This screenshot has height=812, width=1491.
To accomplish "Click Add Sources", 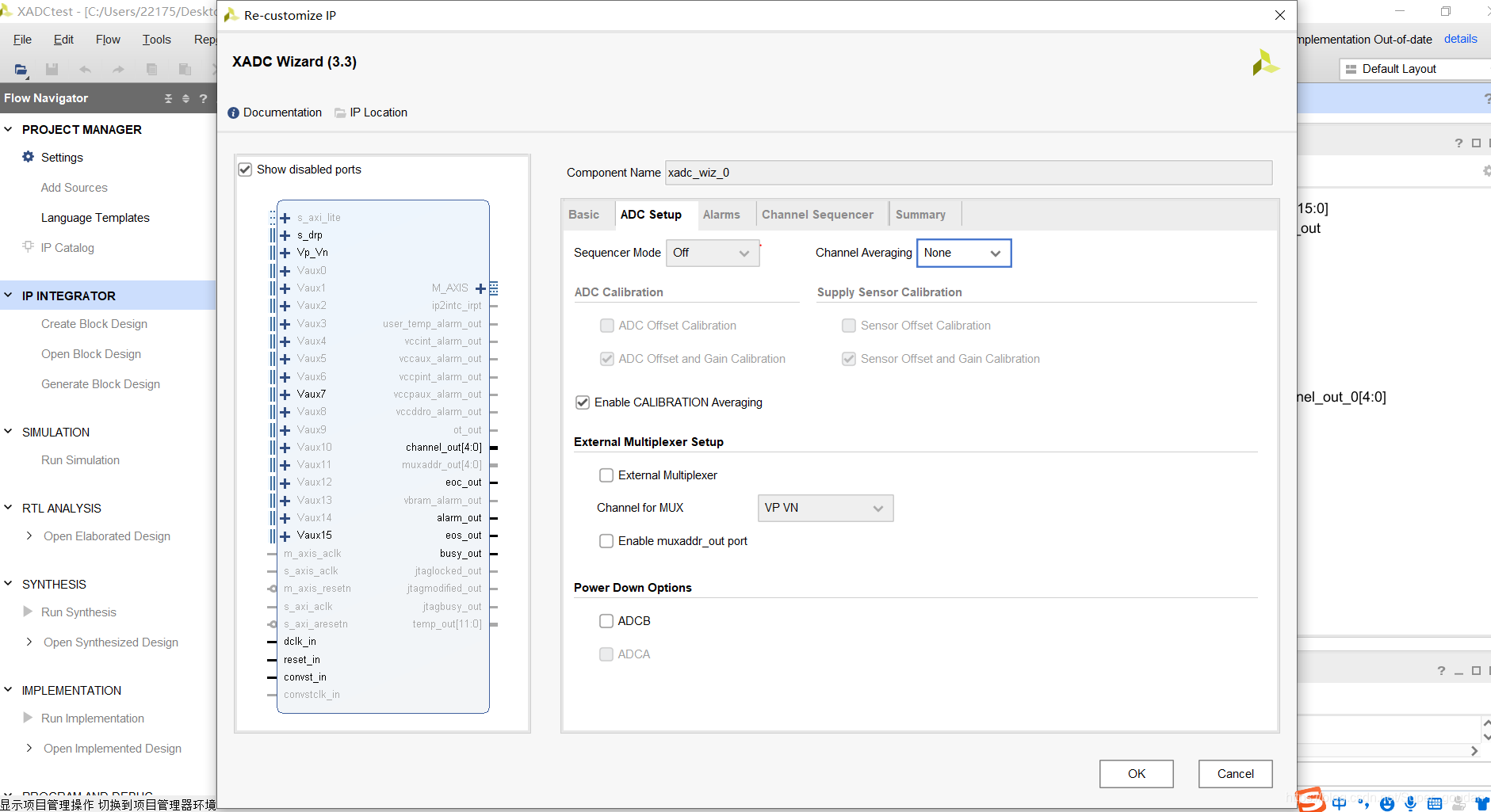I will pos(74,188).
